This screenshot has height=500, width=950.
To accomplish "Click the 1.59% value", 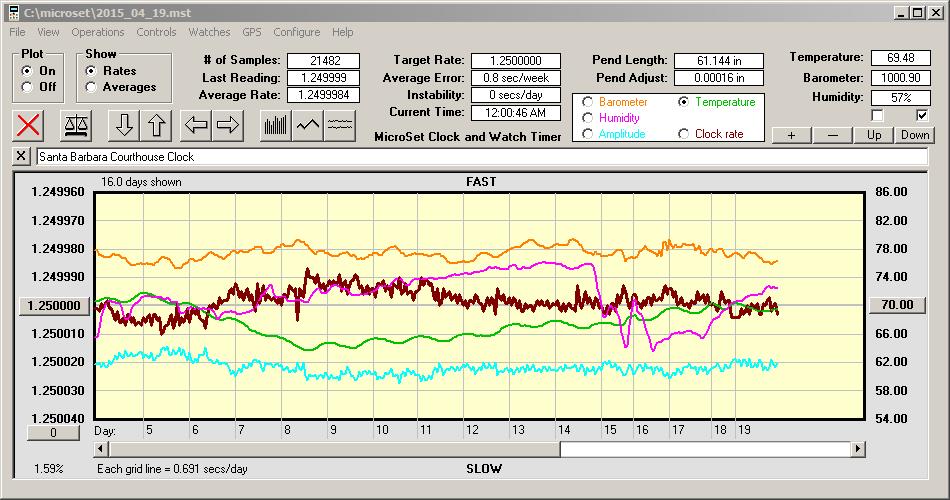I will click(x=48, y=468).
